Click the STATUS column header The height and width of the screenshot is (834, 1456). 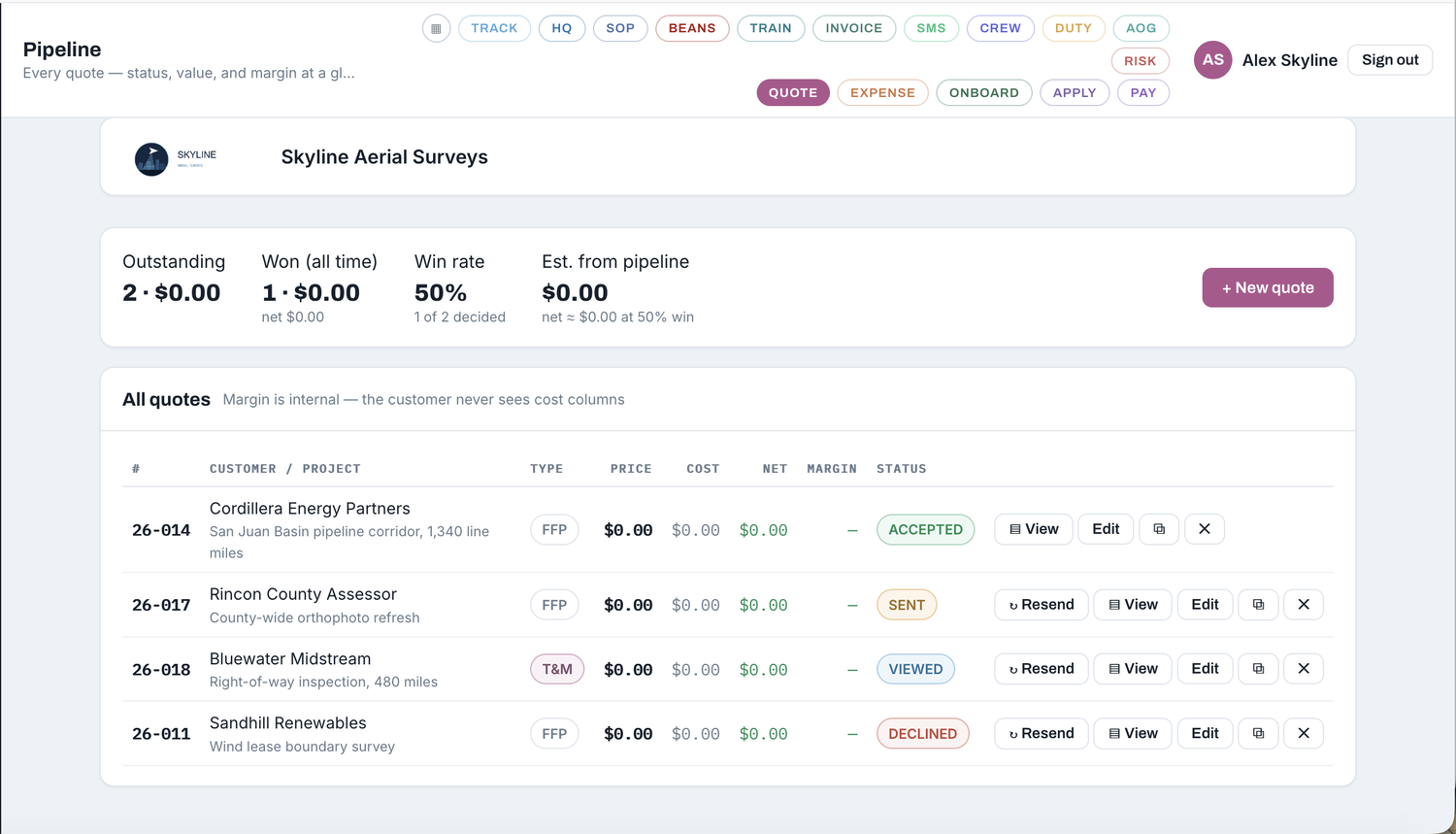[902, 469]
